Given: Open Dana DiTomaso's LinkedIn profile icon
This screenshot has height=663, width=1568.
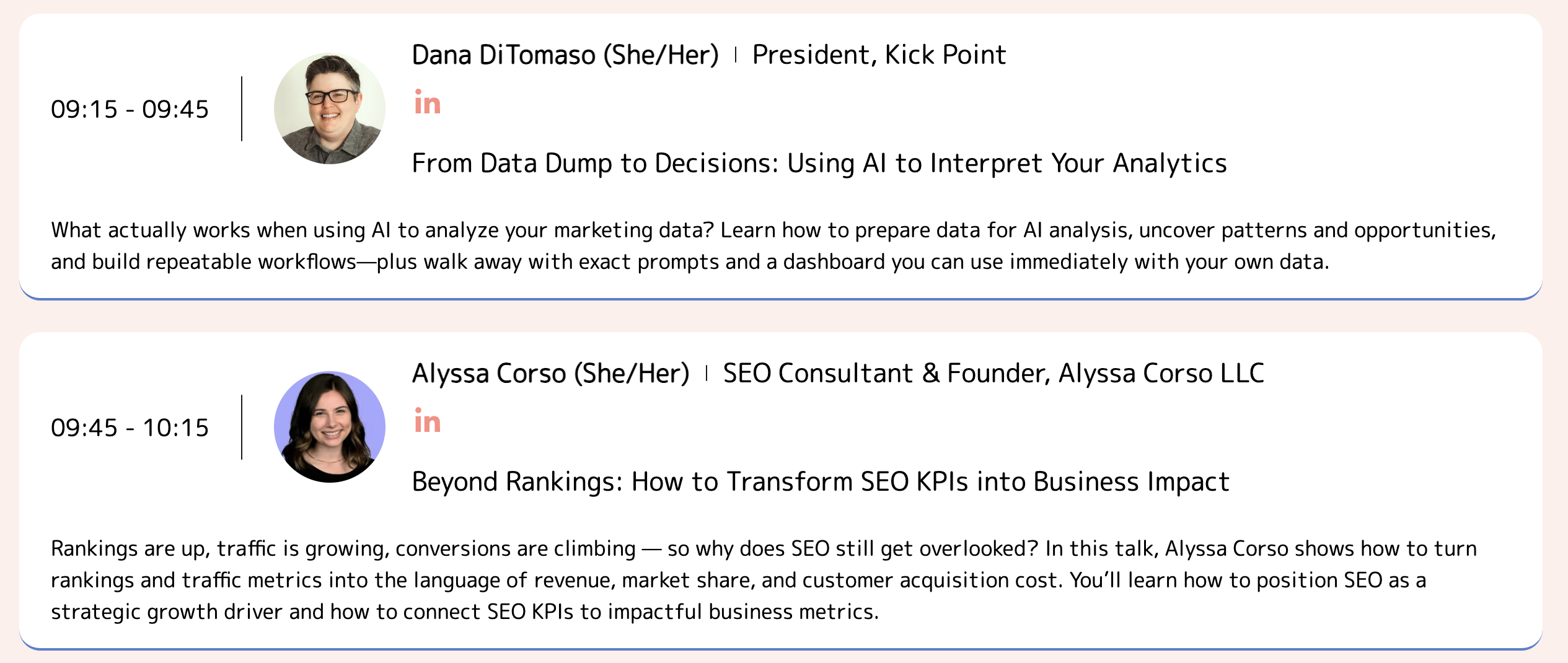Looking at the screenshot, I should pyautogui.click(x=428, y=103).
